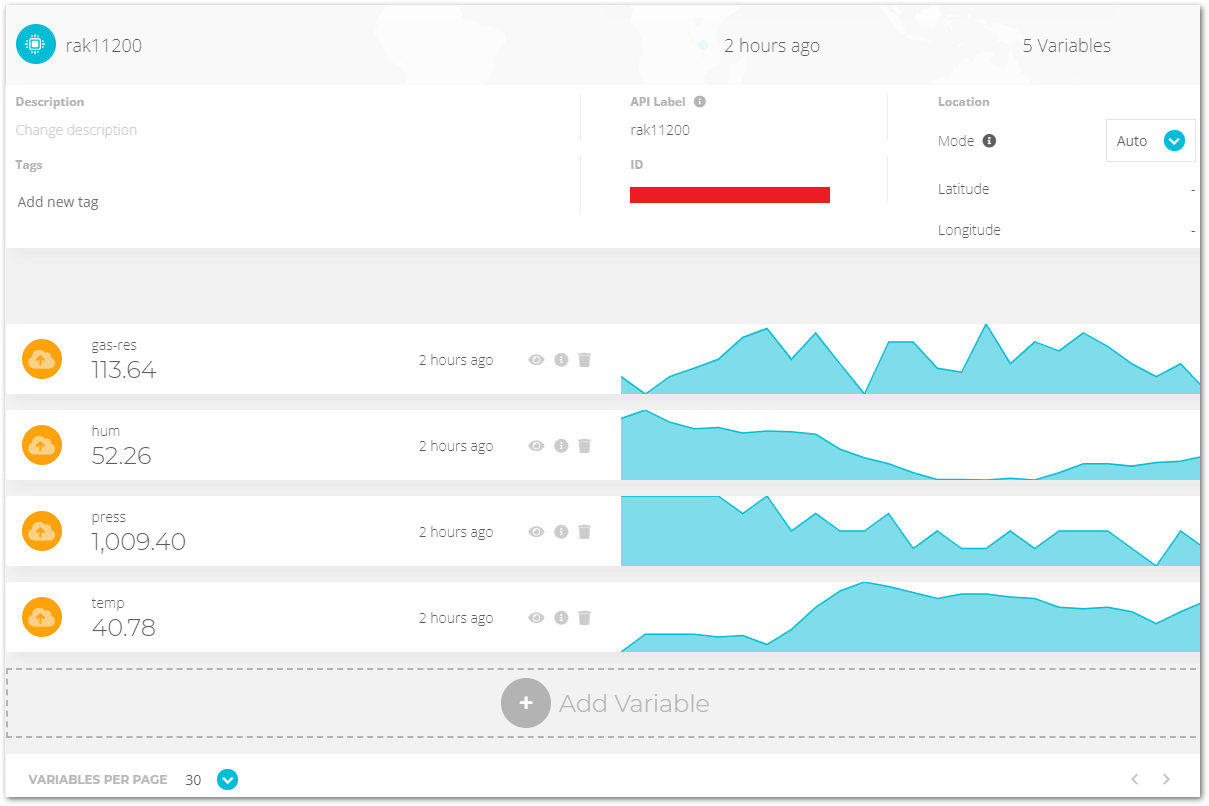Click Add new tag
The image size is (1209, 806).
point(57,201)
